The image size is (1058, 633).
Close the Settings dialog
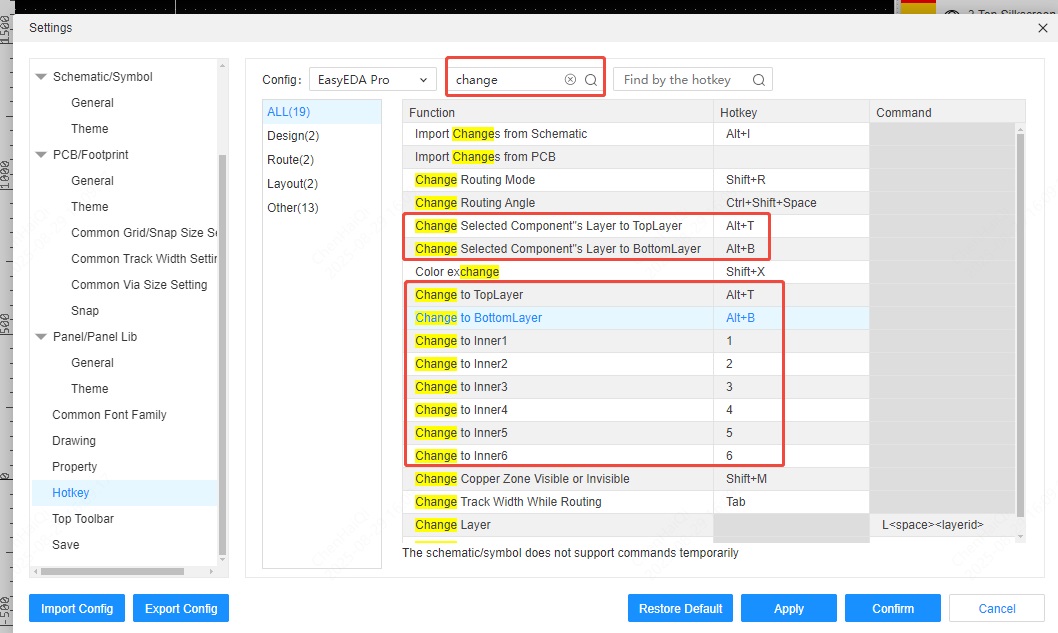[x=1044, y=28]
